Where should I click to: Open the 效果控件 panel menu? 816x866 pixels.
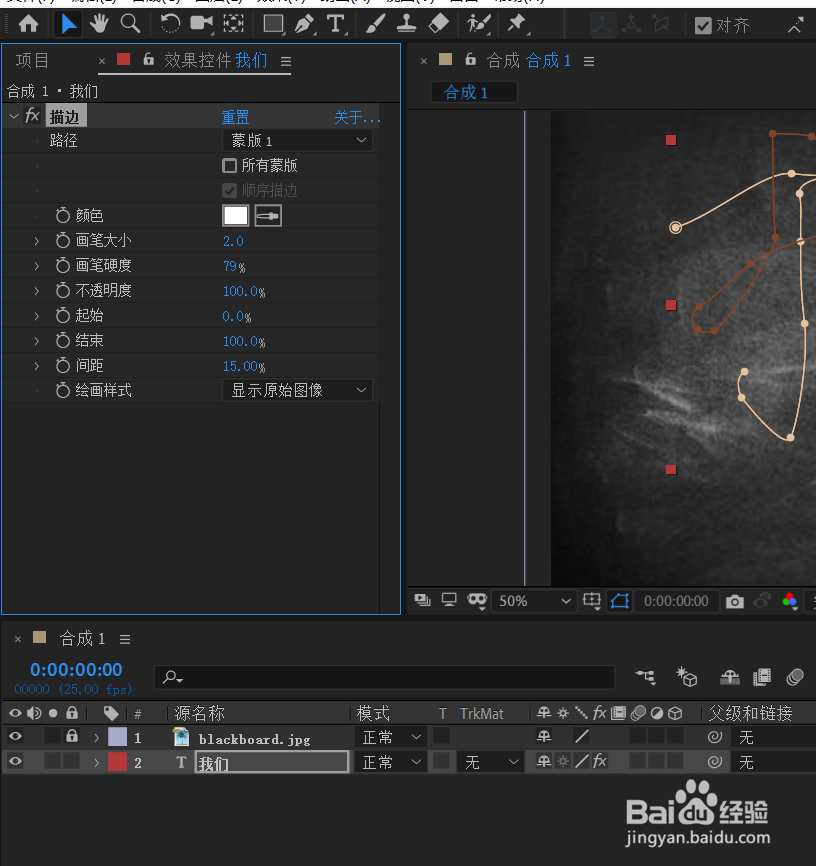coord(286,61)
